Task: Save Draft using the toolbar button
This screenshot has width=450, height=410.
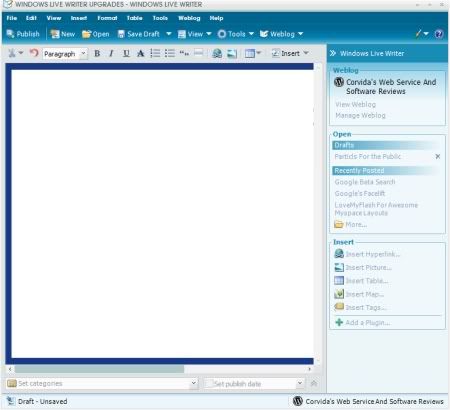Action: point(139,34)
